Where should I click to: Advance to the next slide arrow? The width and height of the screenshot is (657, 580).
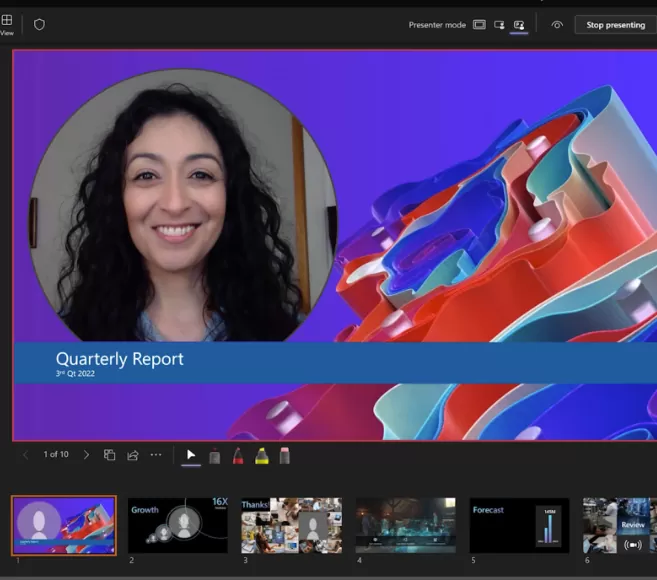[x=86, y=455]
